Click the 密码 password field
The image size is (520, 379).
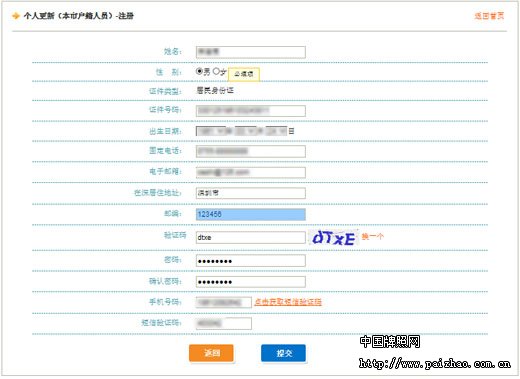click(251, 261)
